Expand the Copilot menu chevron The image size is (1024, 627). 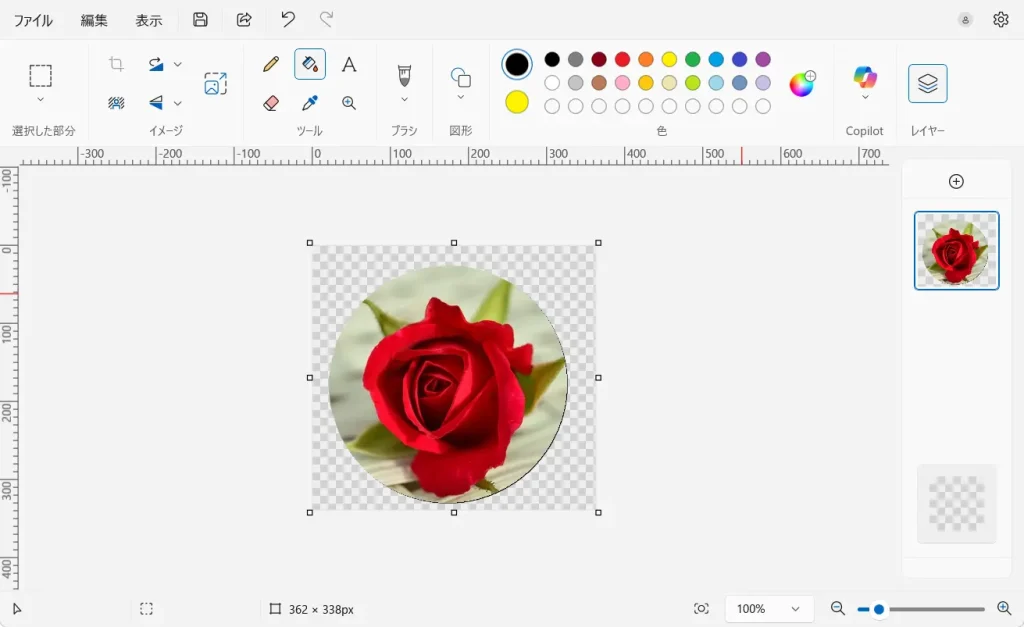[x=865, y=97]
